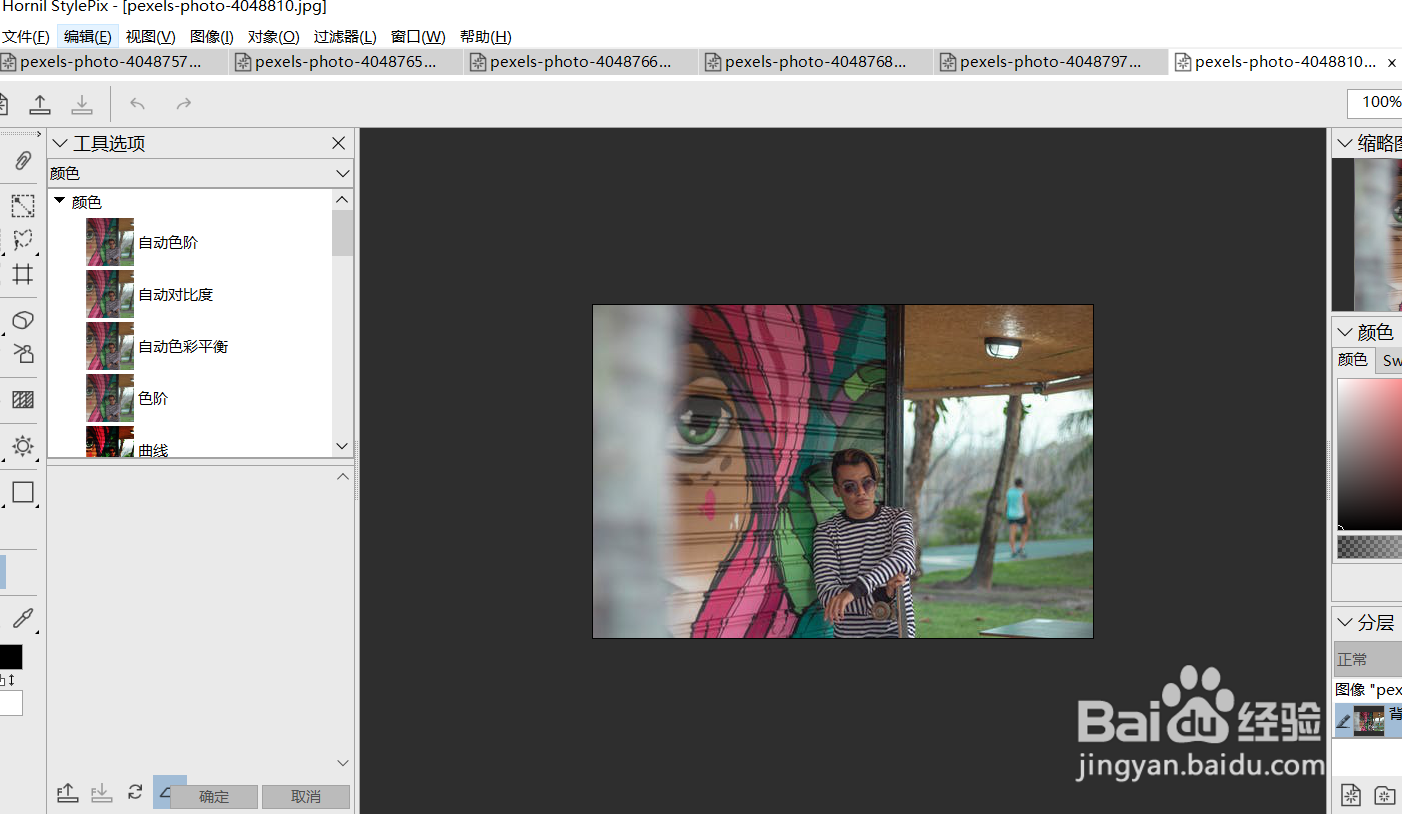Switch to pexels-photo-4048797 tab

click(x=1052, y=62)
